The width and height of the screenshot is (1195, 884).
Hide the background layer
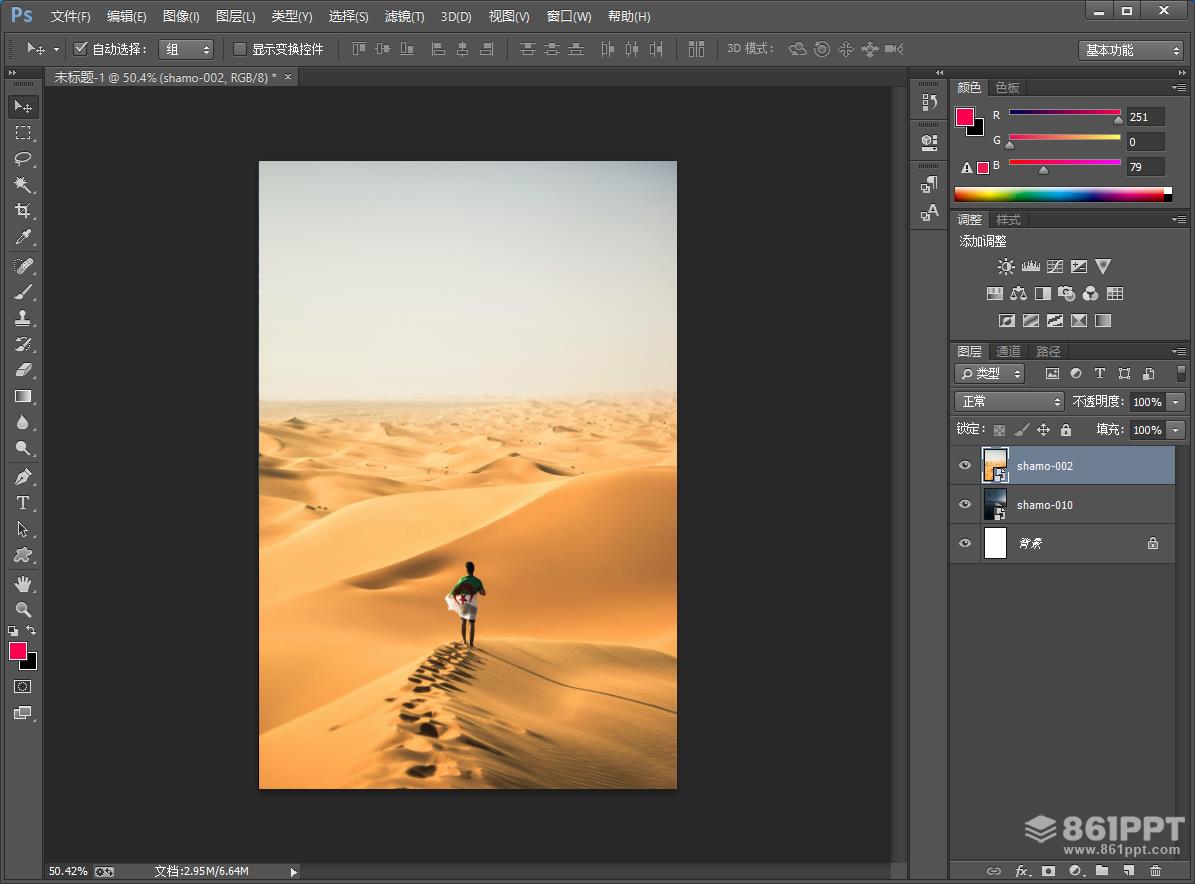point(965,543)
